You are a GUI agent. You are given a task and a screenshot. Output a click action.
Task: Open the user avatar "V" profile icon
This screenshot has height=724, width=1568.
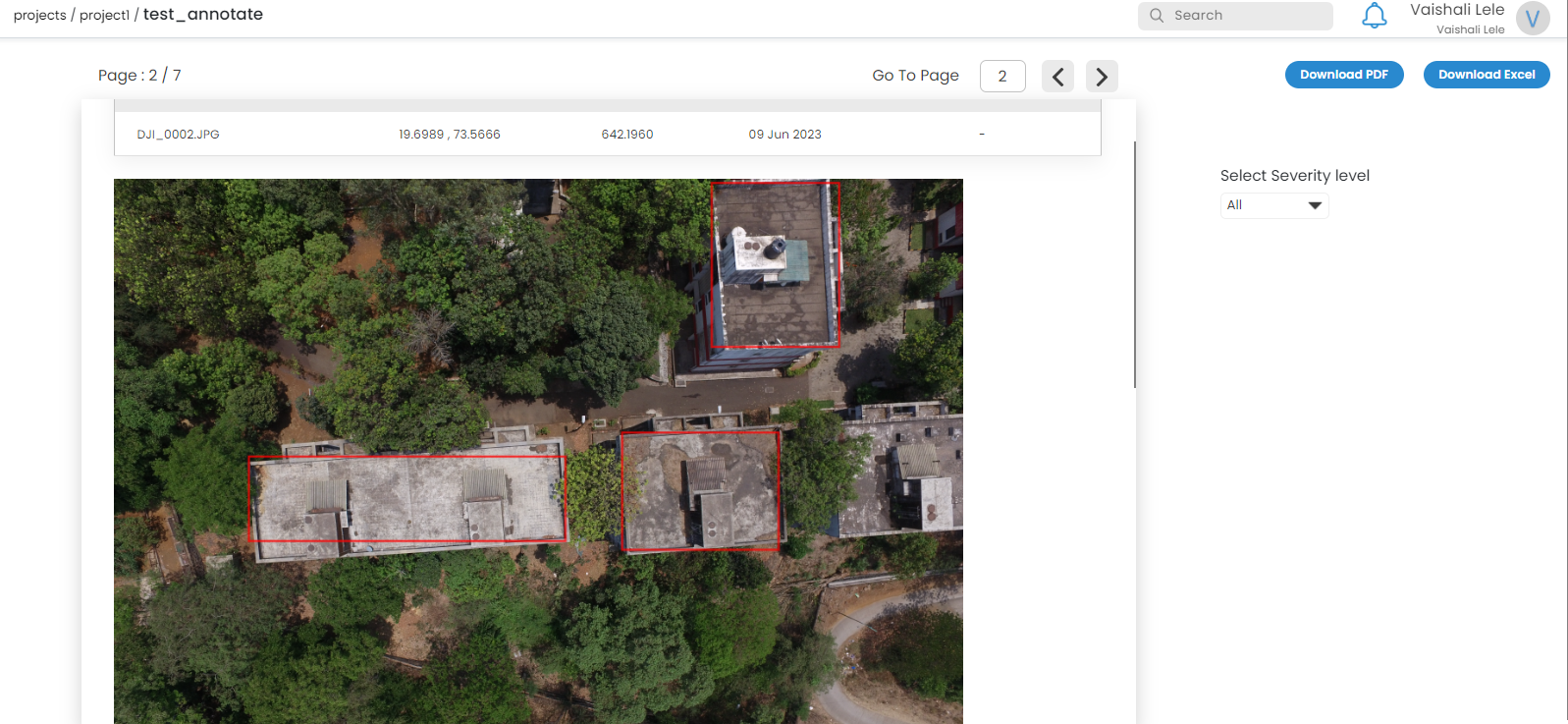[1532, 18]
